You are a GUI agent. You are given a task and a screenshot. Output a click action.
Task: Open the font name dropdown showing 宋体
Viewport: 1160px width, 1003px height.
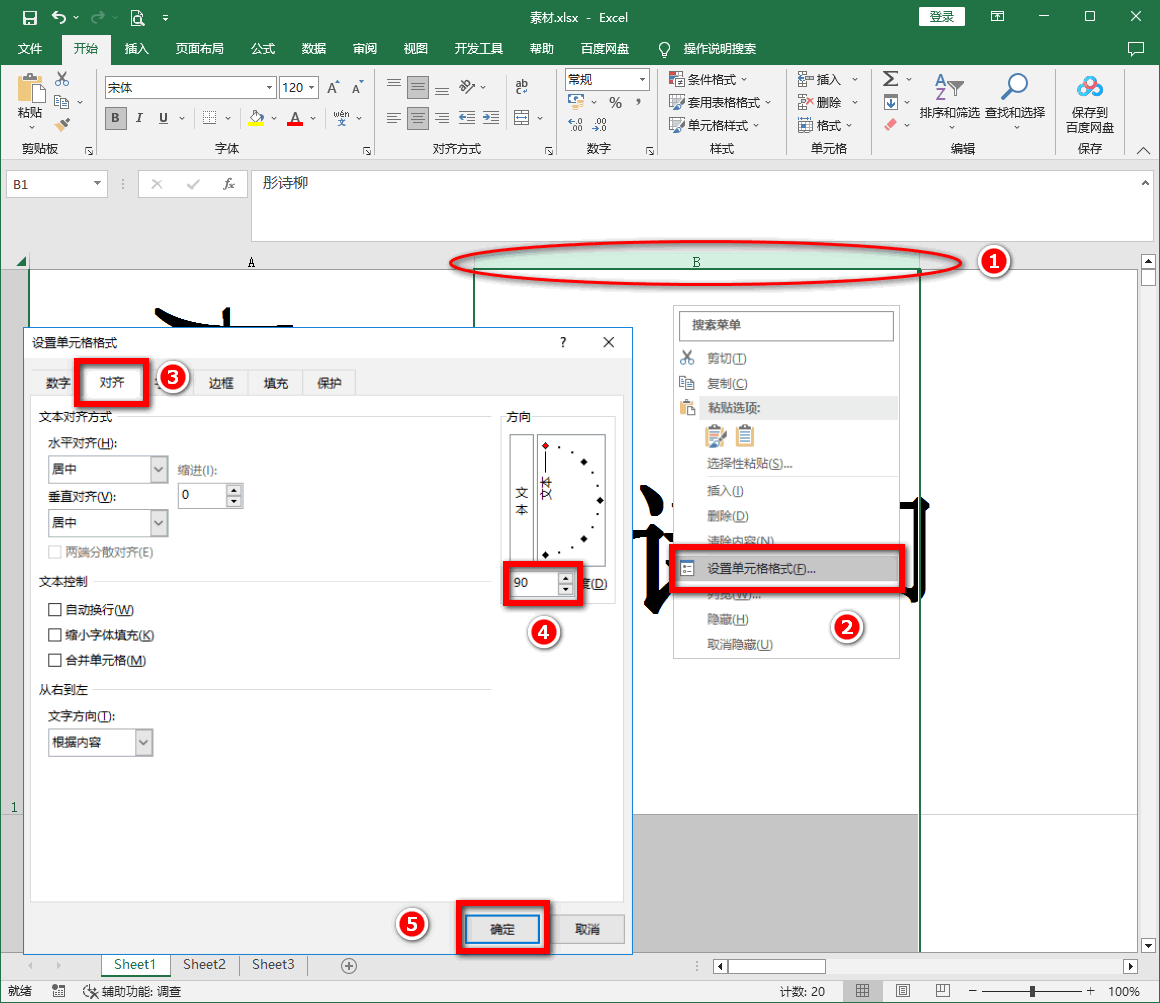(269, 87)
